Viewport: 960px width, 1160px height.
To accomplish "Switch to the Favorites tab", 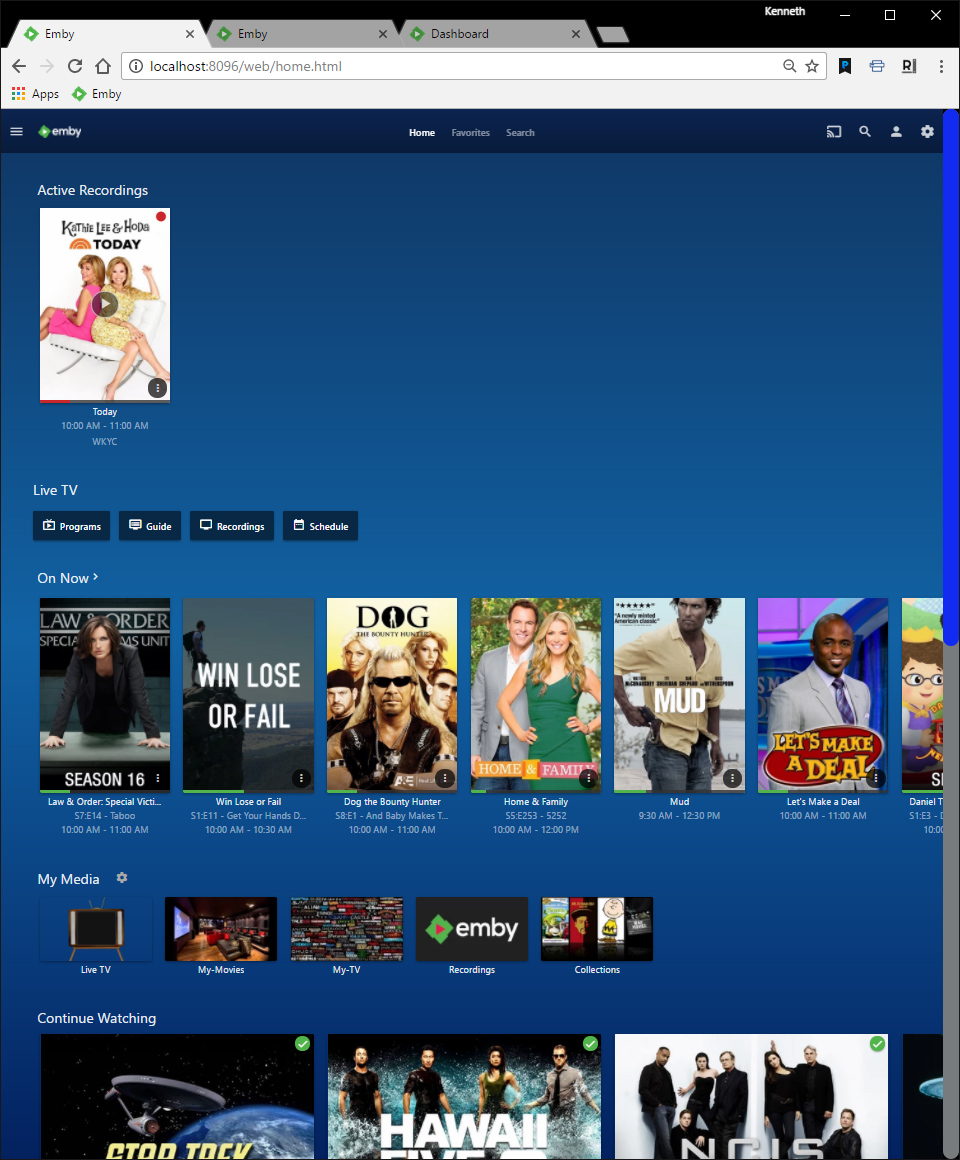I will 470,133.
